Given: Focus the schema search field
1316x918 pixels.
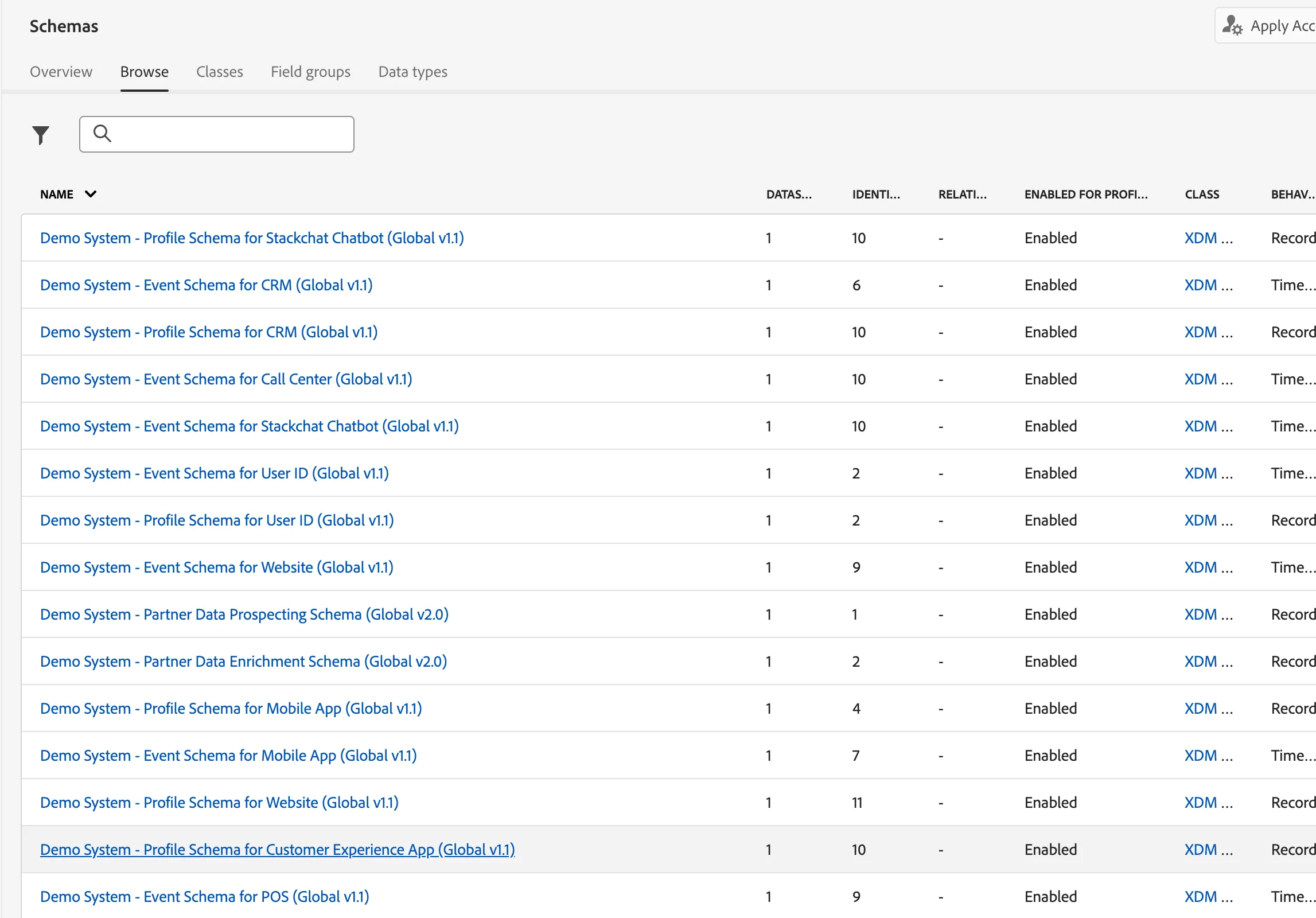Looking at the screenshot, I should click(217, 134).
